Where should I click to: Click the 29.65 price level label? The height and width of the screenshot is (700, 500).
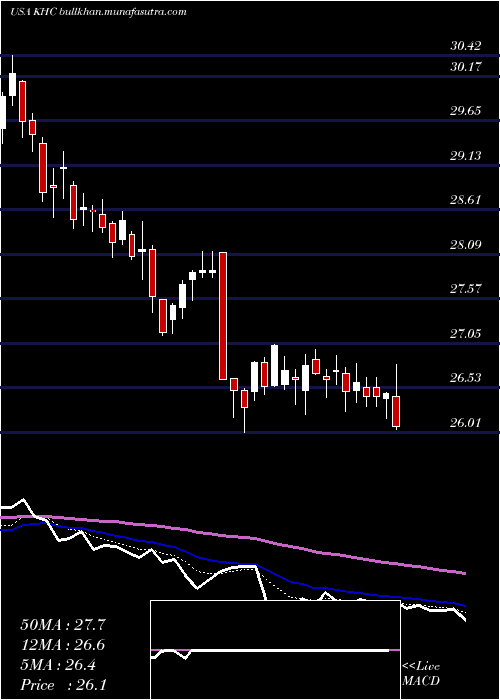click(x=466, y=111)
